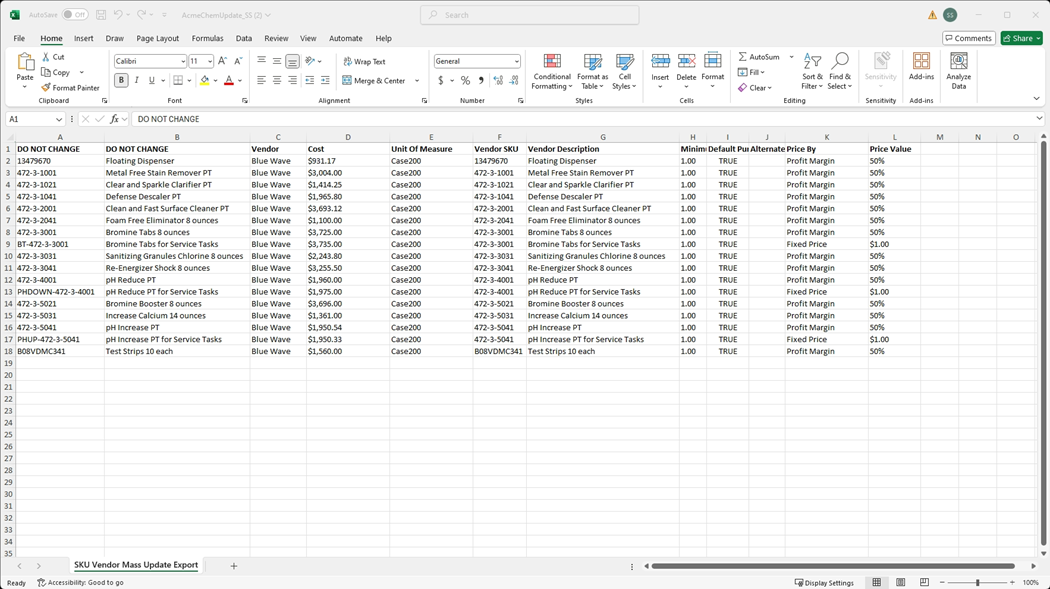Image resolution: width=1050 pixels, height=589 pixels.
Task: Apply Percent Style format
Action: (465, 80)
